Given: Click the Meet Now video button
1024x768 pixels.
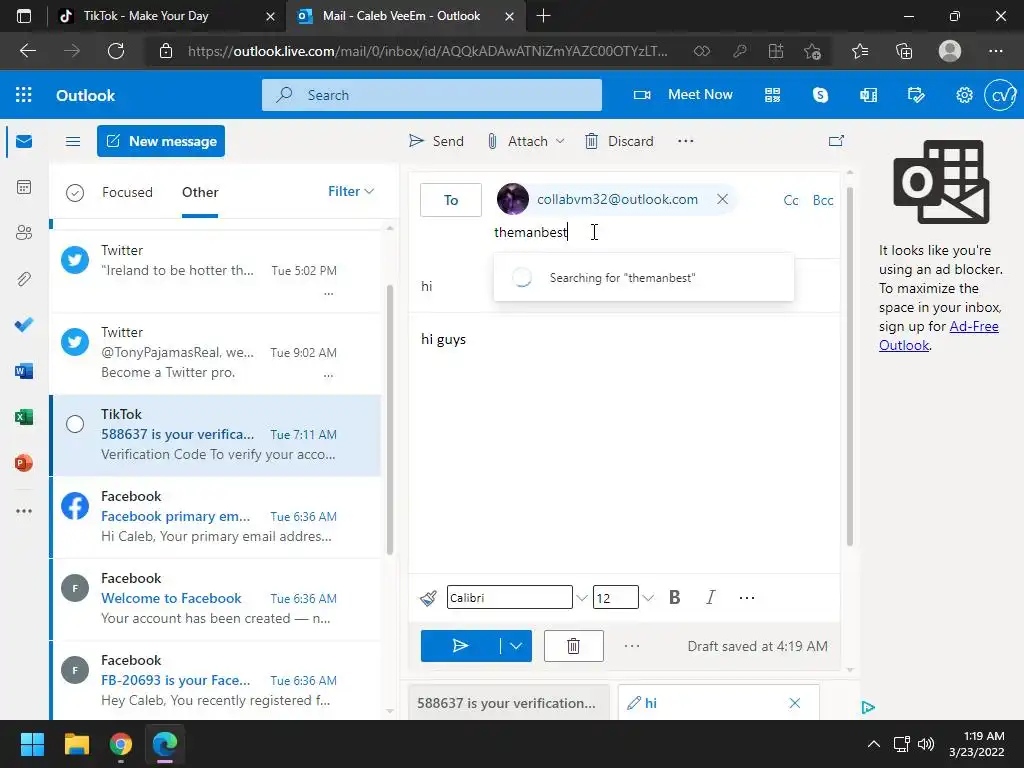Looking at the screenshot, I should [682, 95].
